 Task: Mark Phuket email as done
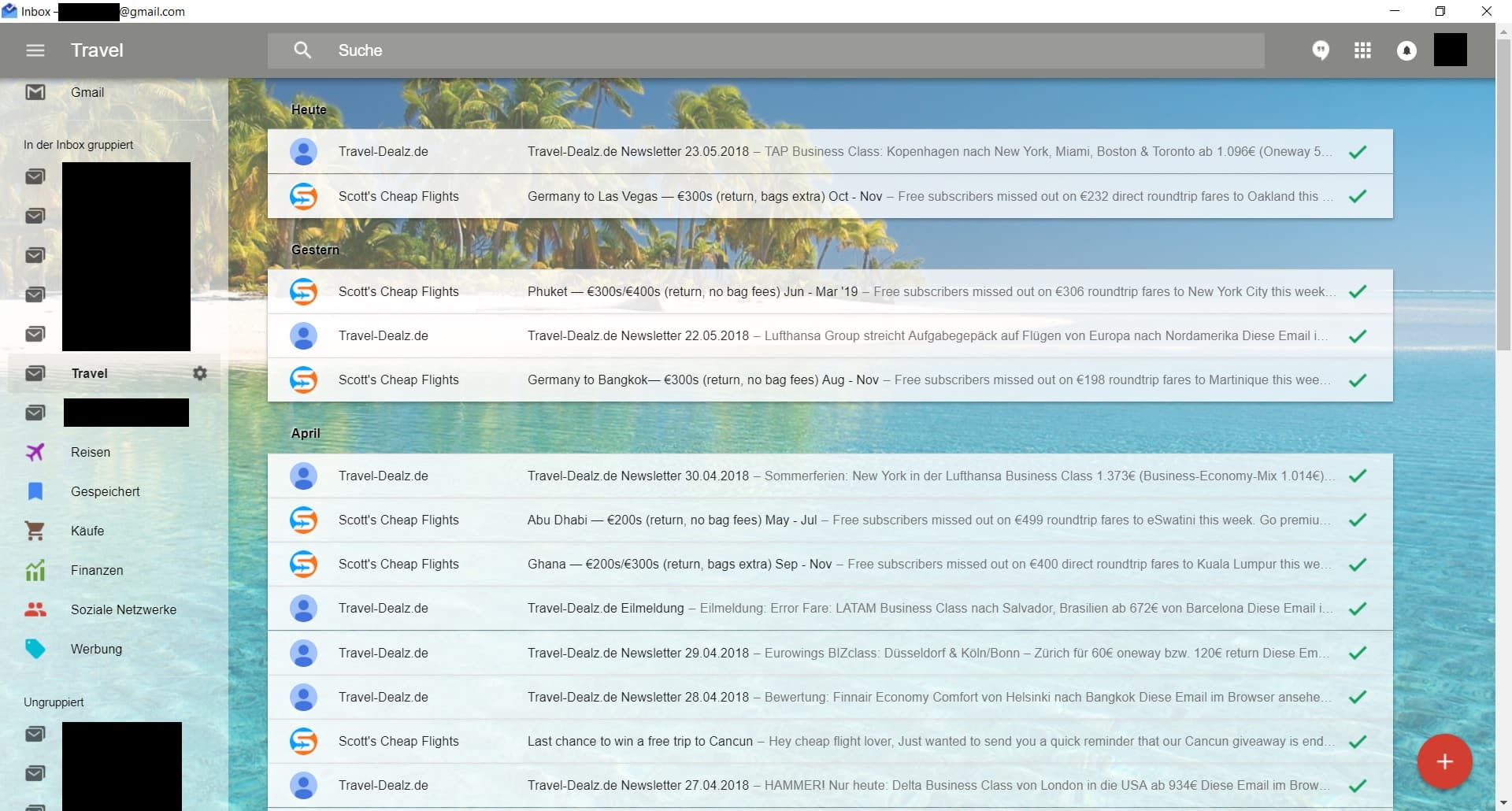(x=1358, y=291)
